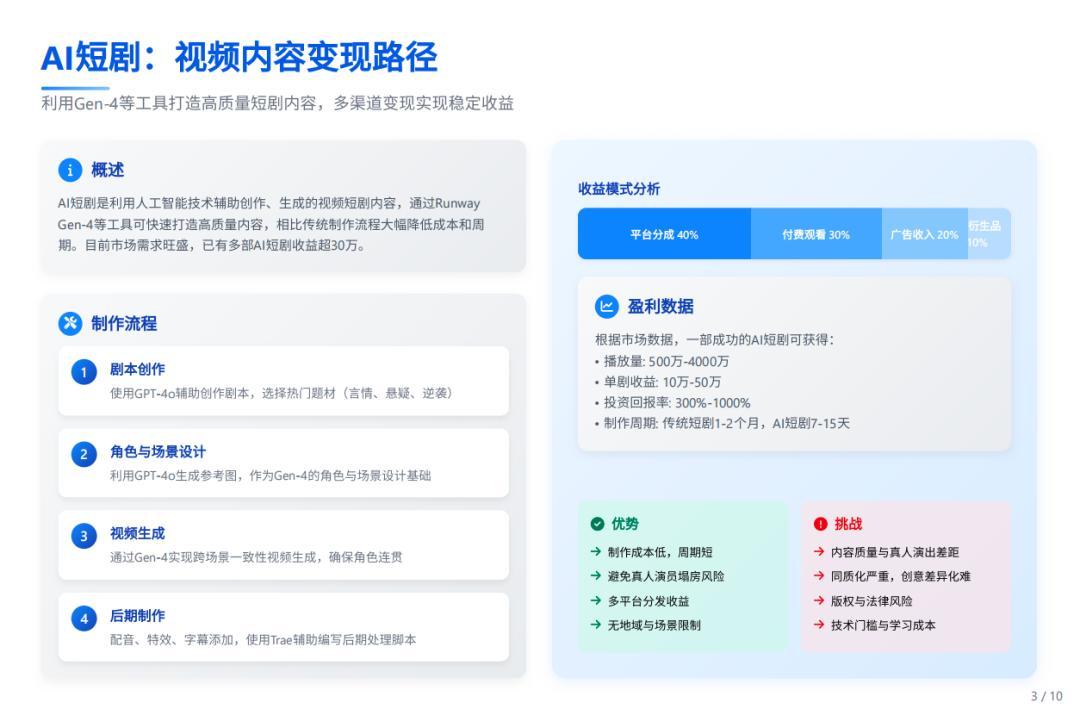
Task: Click the step 4 number circle
Action: coord(84,618)
